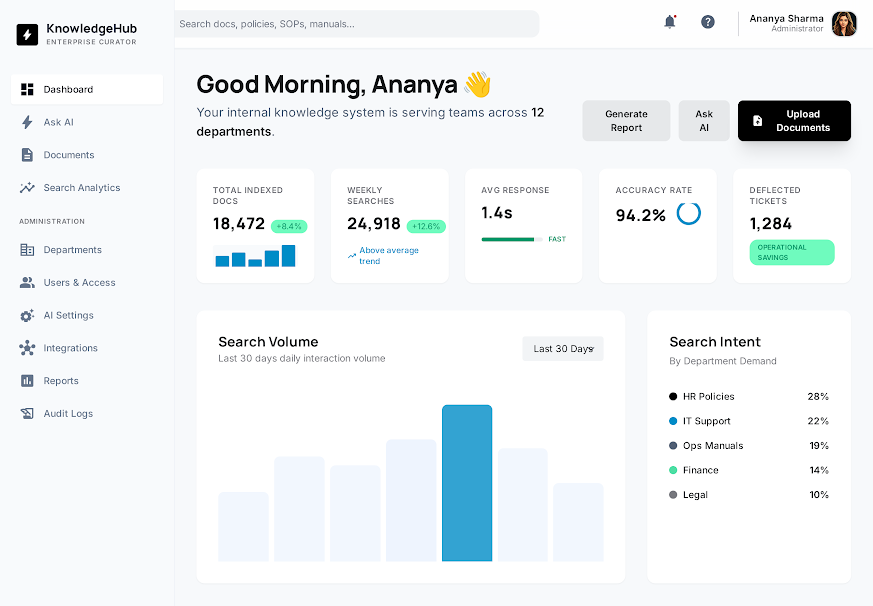The image size is (873, 606).
Task: Click the Generate Report button
Action: point(626,120)
